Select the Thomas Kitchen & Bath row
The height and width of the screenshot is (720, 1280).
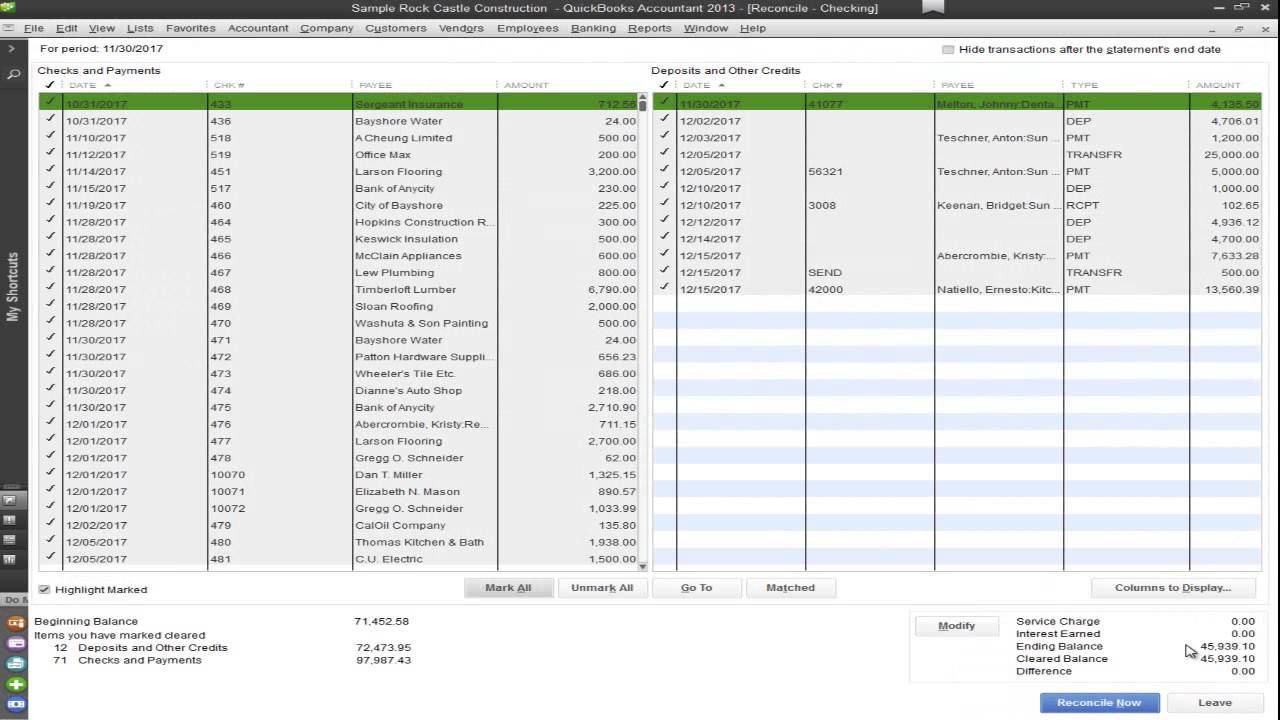[x=338, y=542]
